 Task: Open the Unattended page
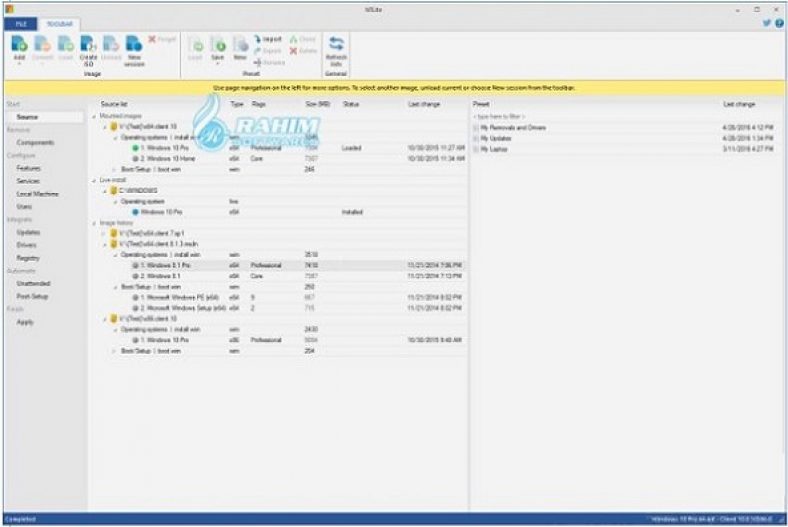point(33,283)
